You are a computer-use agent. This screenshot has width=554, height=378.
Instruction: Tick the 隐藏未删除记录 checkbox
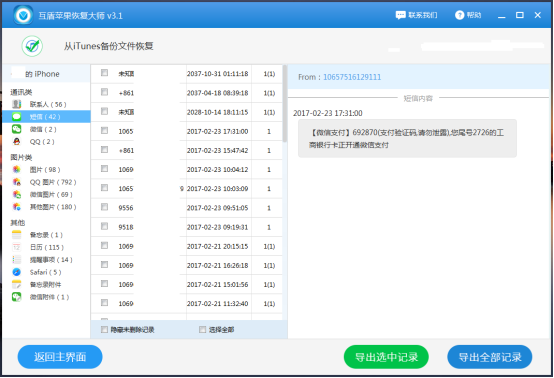pos(104,330)
